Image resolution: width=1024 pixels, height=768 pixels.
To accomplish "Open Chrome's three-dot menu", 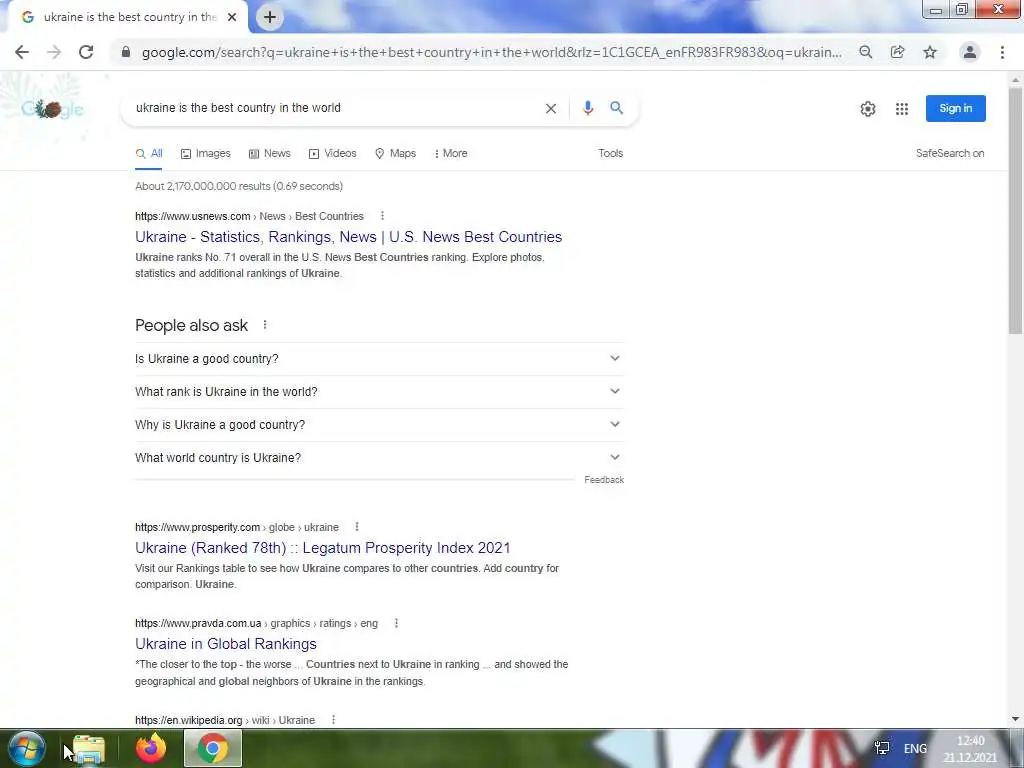I will tap(1002, 52).
